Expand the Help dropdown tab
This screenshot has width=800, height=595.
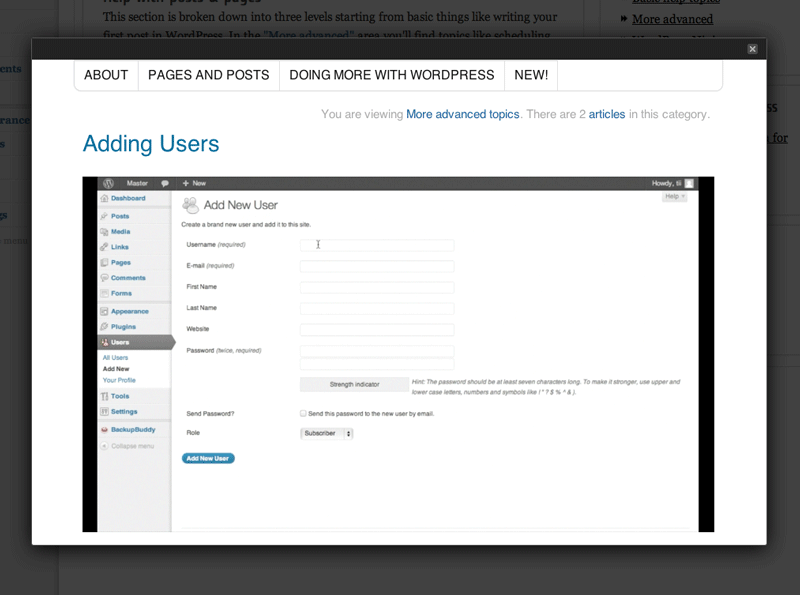point(674,196)
